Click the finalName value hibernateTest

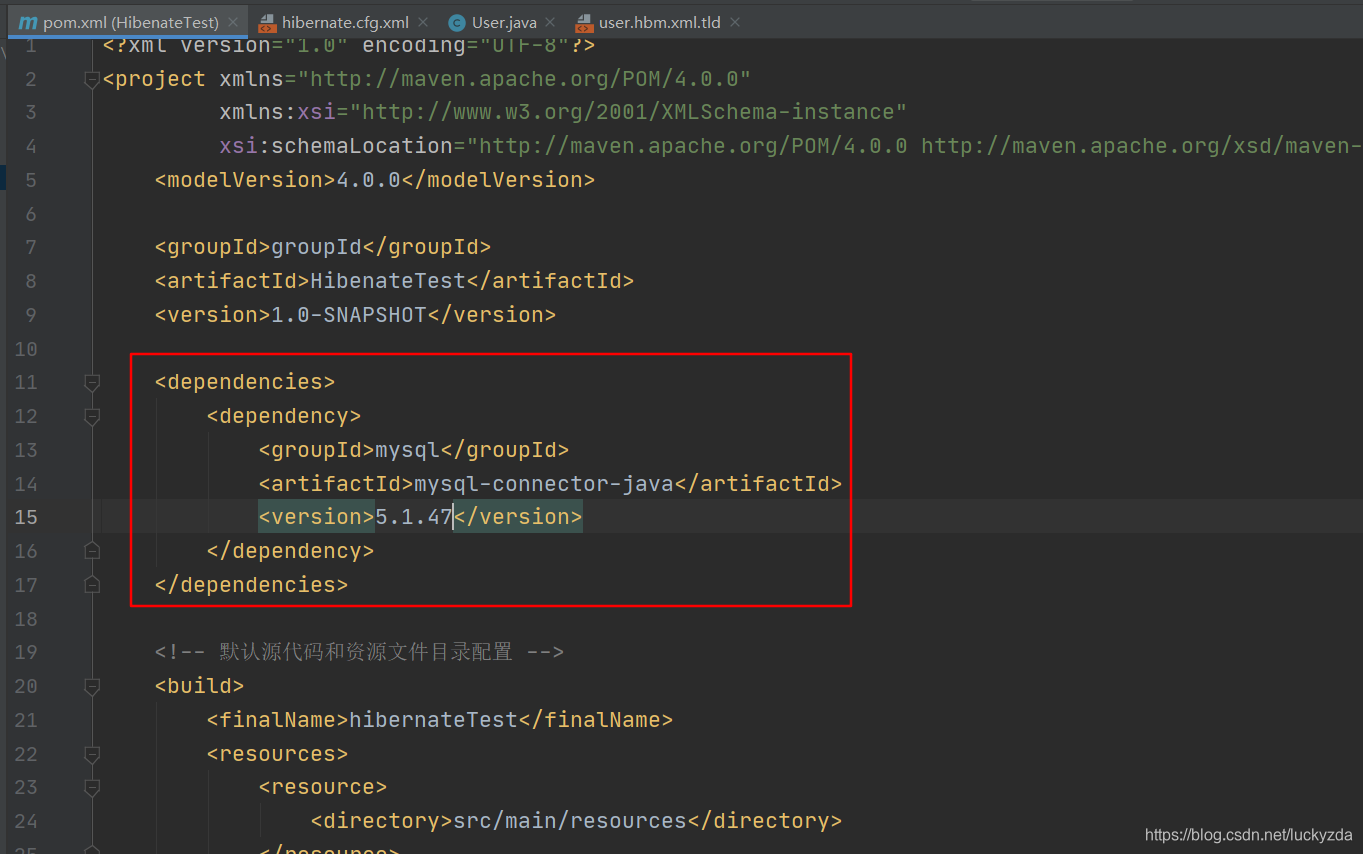433,720
